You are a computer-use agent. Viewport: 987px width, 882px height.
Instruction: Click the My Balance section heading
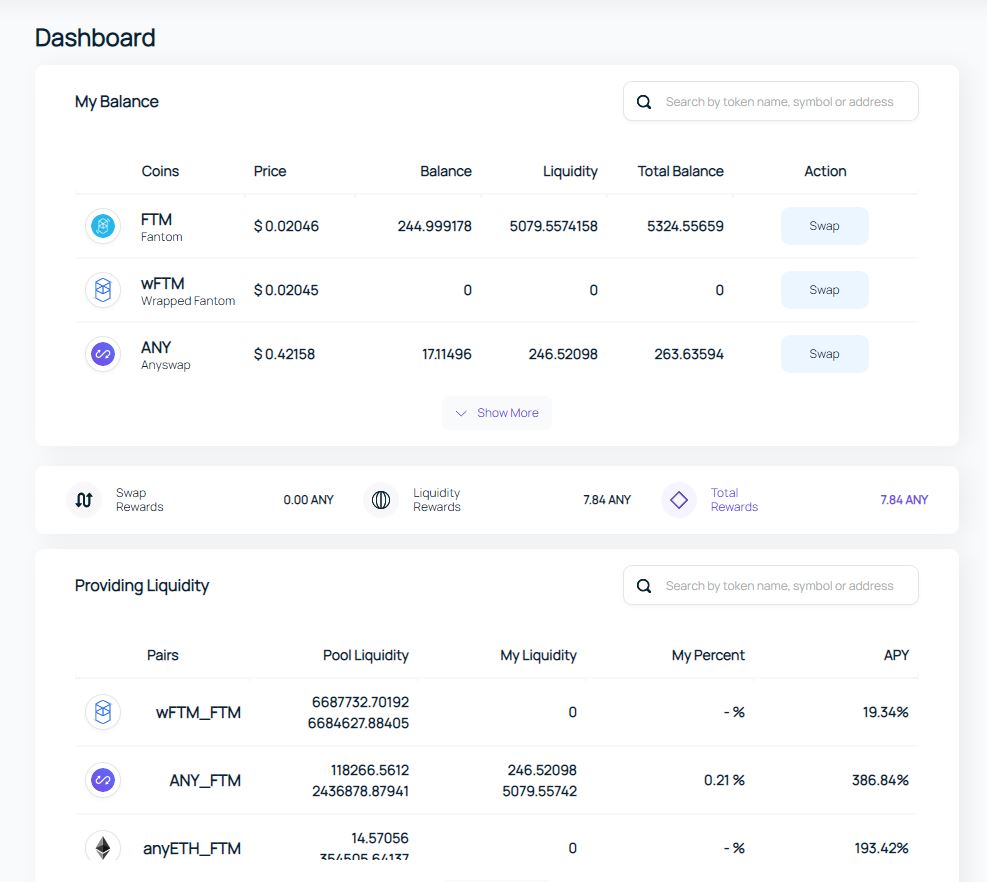(x=116, y=101)
